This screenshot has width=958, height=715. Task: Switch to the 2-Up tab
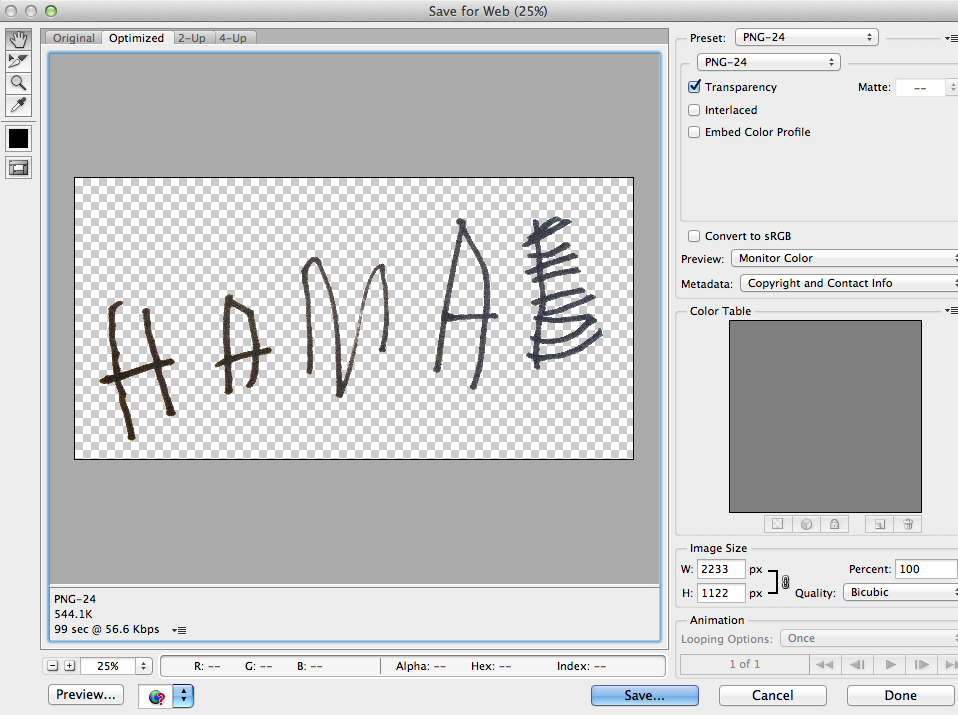(192, 38)
